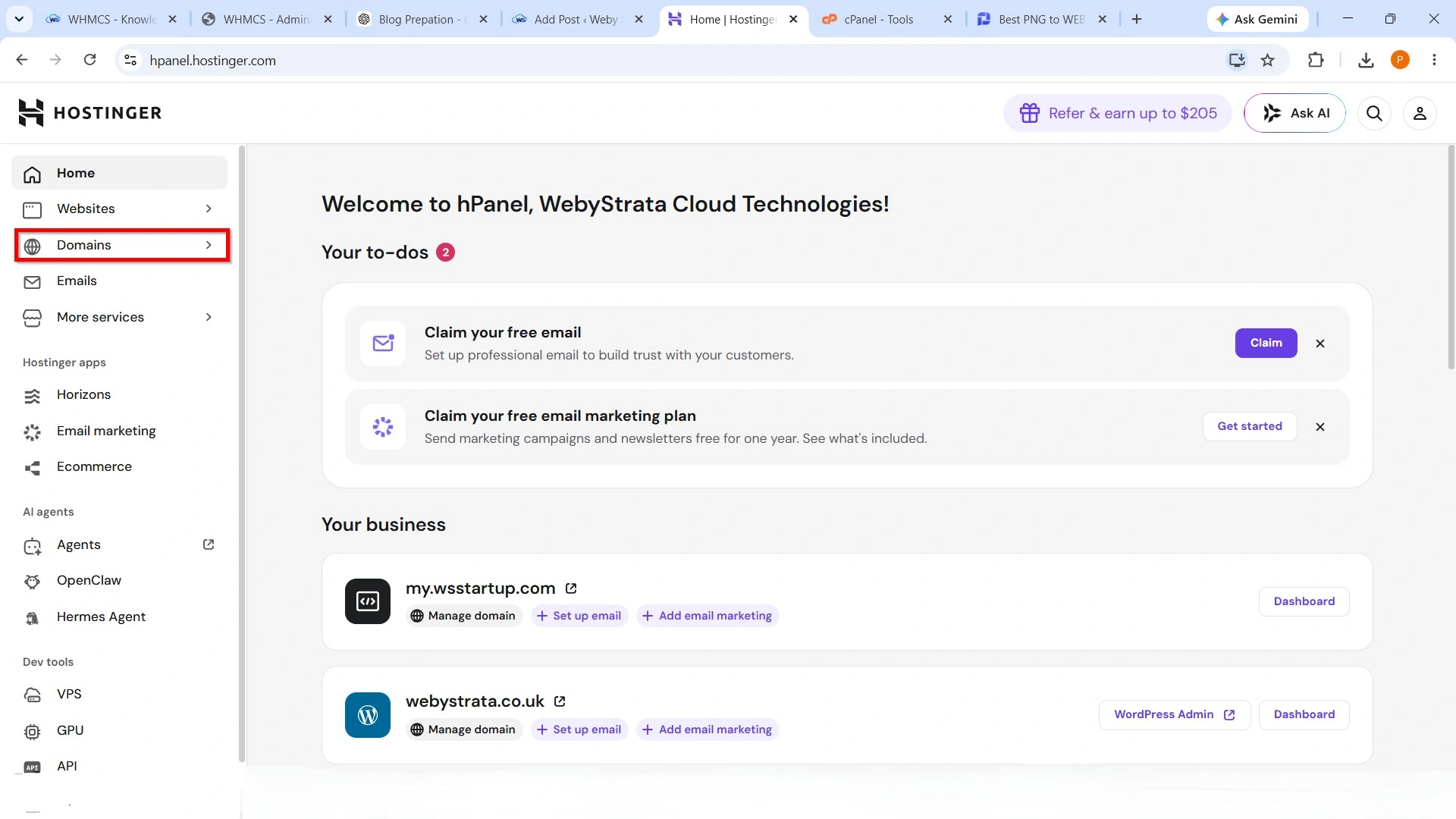Open Dashboard for my.wsstartup.com
The height and width of the screenshot is (819, 1456).
[1304, 601]
